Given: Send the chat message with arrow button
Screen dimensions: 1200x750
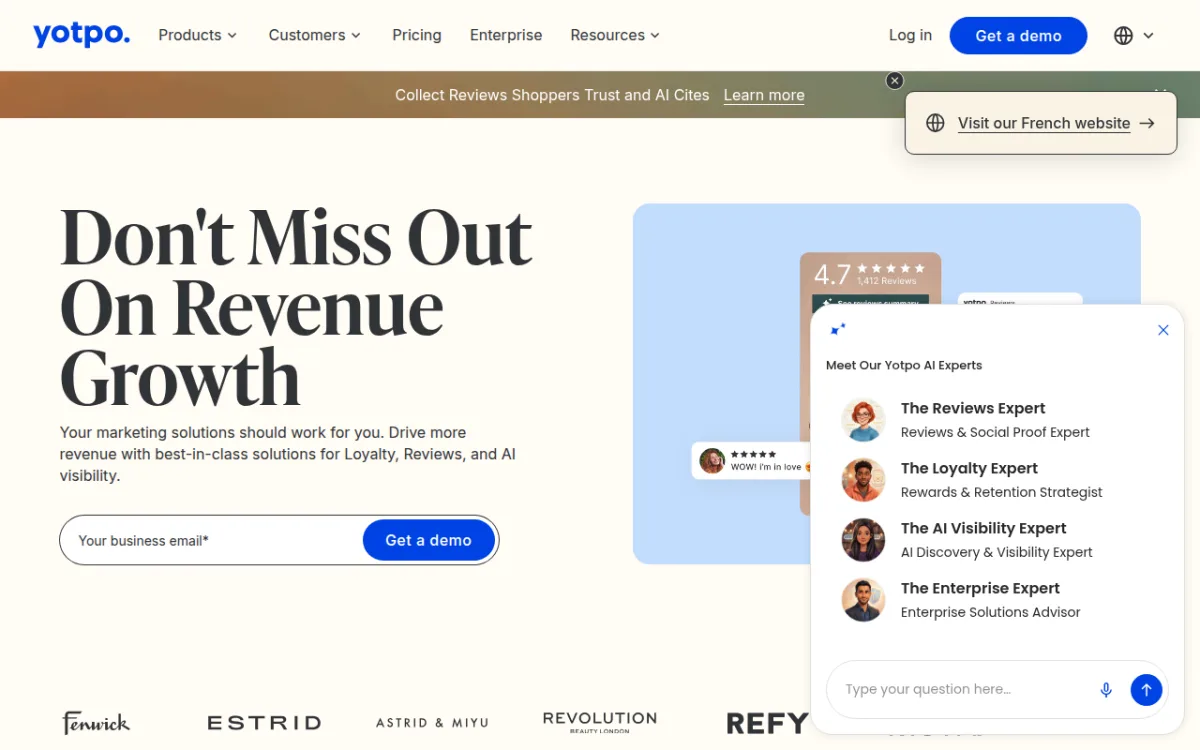Looking at the screenshot, I should point(1146,689).
